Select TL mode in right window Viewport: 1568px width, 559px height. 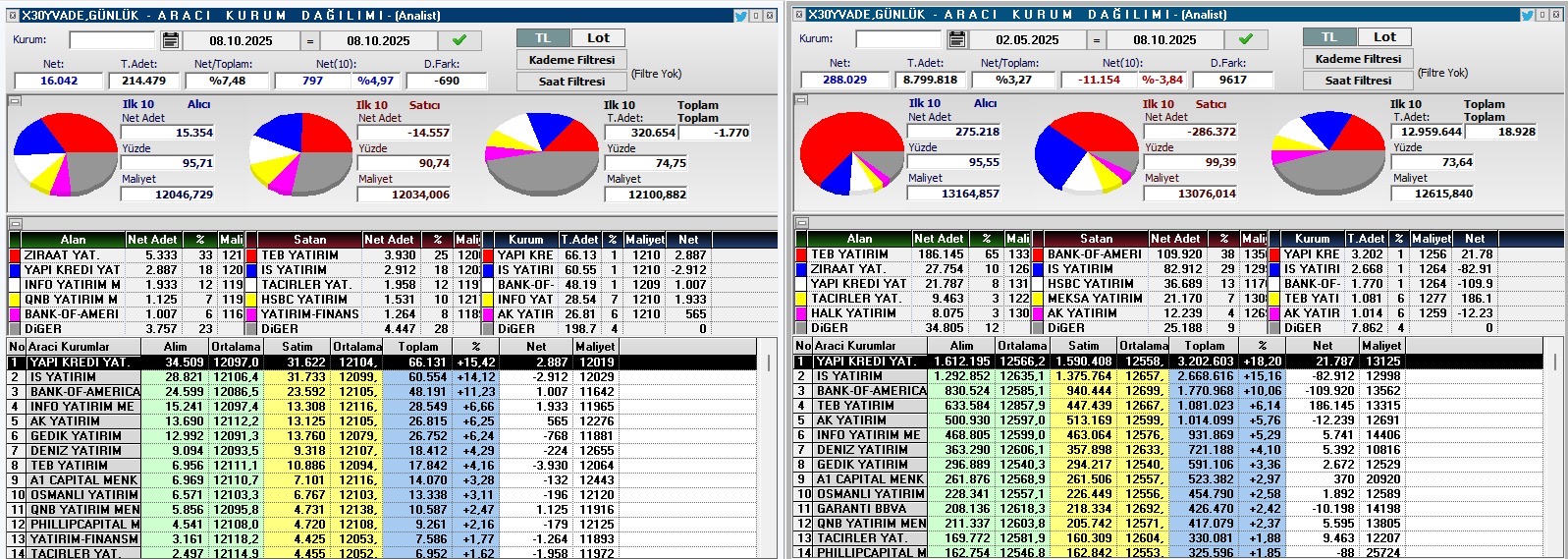click(x=1329, y=37)
